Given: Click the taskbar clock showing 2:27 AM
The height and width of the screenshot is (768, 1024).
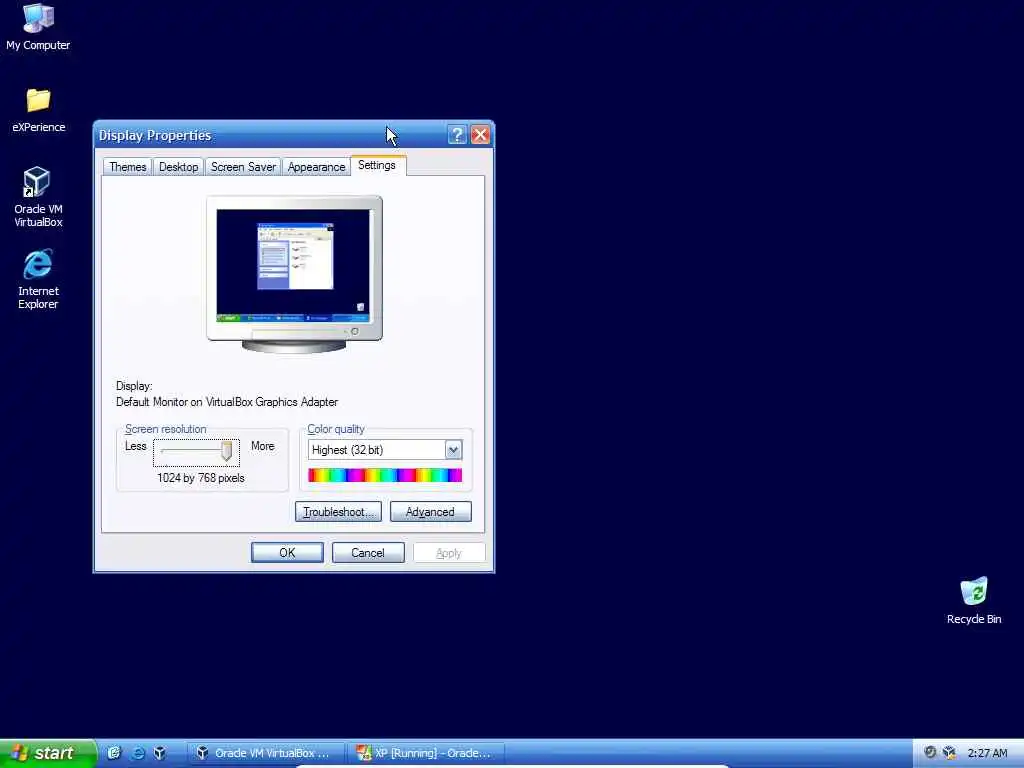Looking at the screenshot, I should 987,753.
